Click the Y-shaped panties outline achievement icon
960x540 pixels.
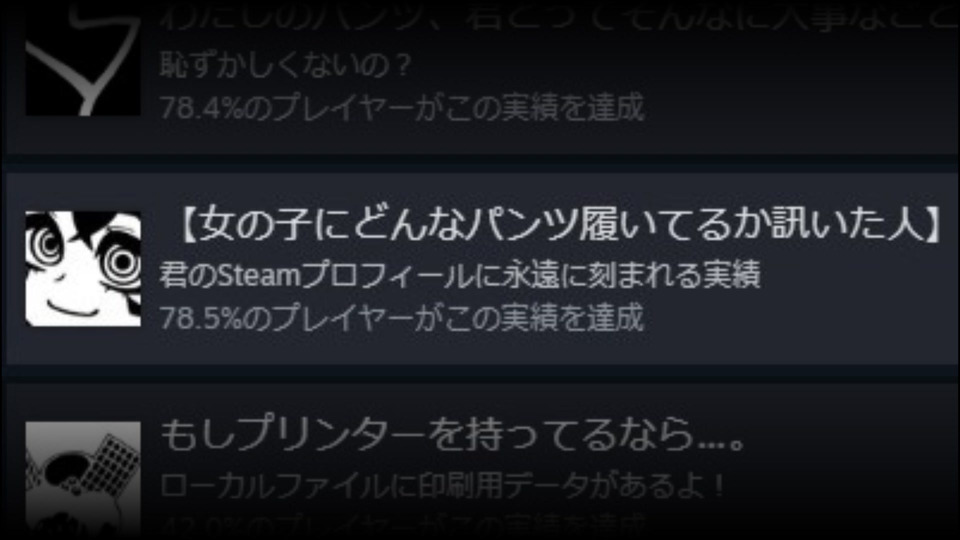[83, 59]
